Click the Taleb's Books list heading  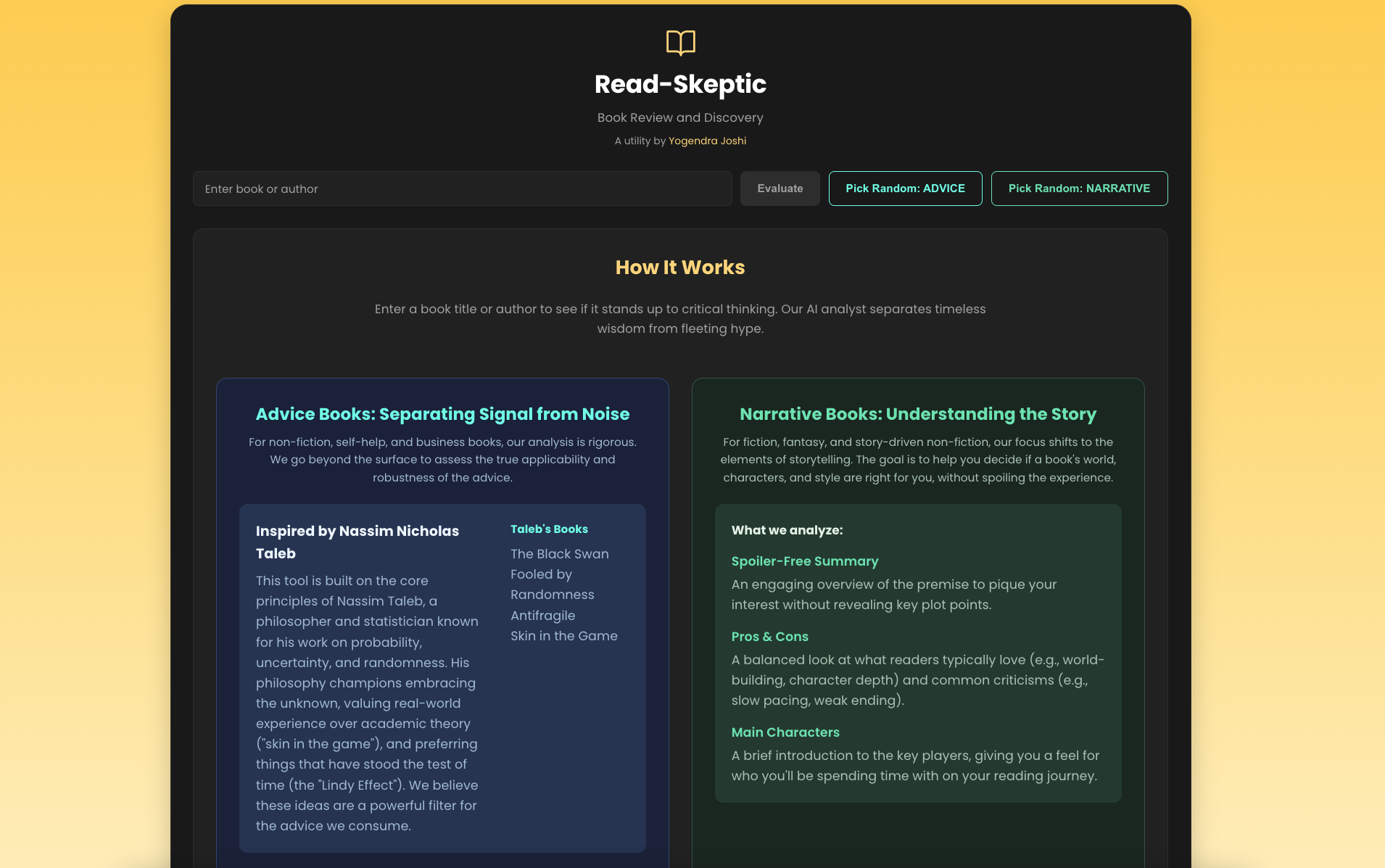pyautogui.click(x=549, y=529)
